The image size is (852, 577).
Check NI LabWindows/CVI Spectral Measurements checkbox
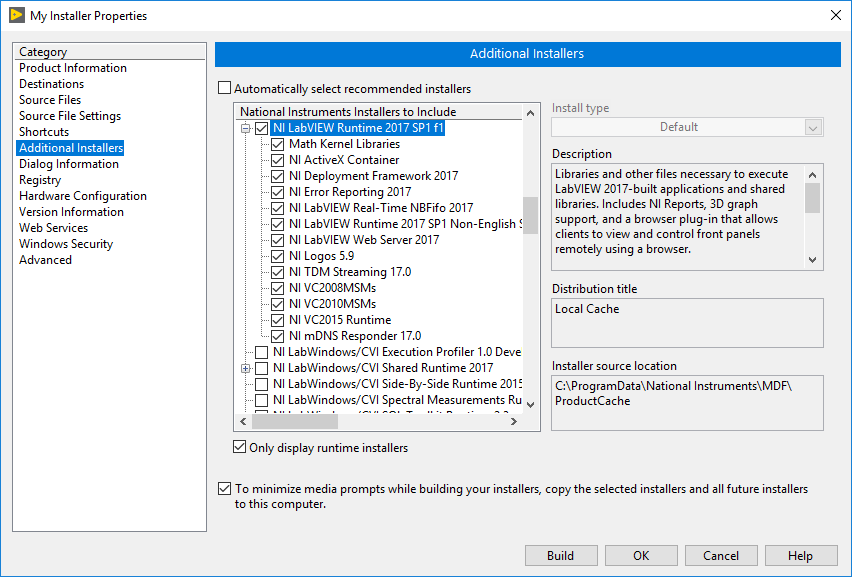(x=262, y=400)
